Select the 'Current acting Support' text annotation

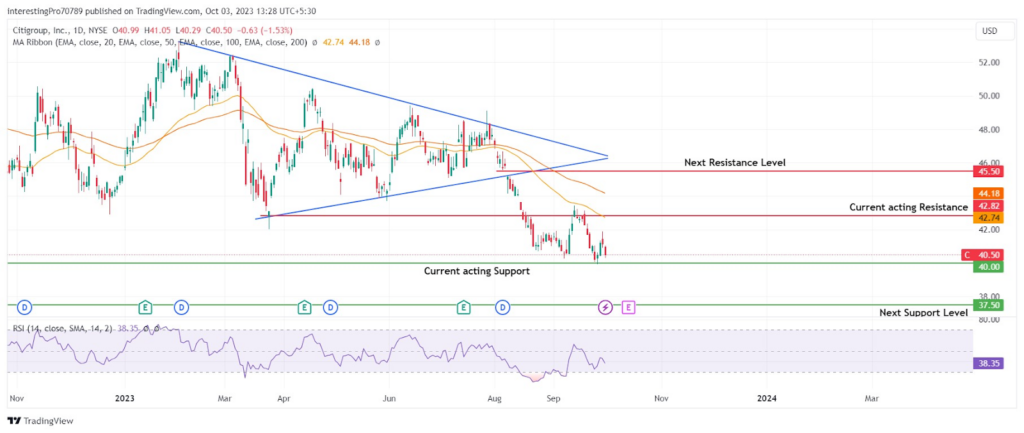[477, 270]
